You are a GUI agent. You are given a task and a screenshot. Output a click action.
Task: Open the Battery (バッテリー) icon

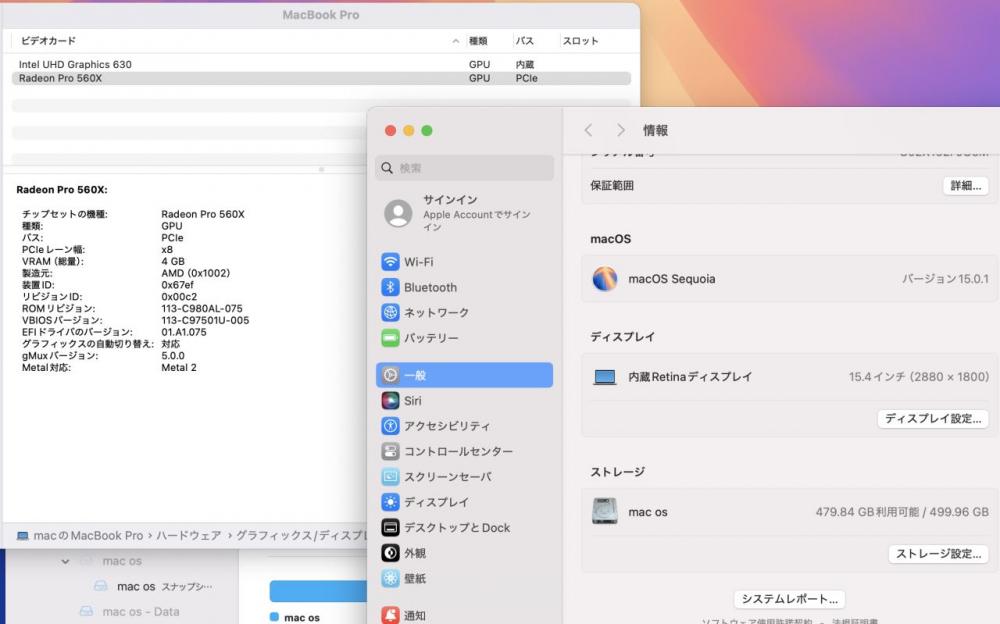pyautogui.click(x=390, y=338)
